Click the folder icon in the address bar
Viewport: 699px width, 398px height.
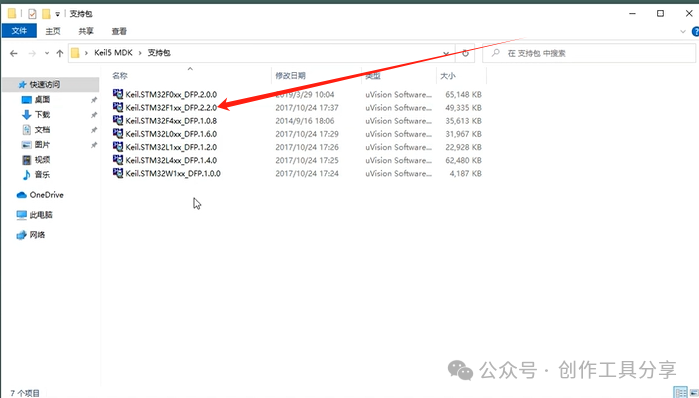pos(75,53)
